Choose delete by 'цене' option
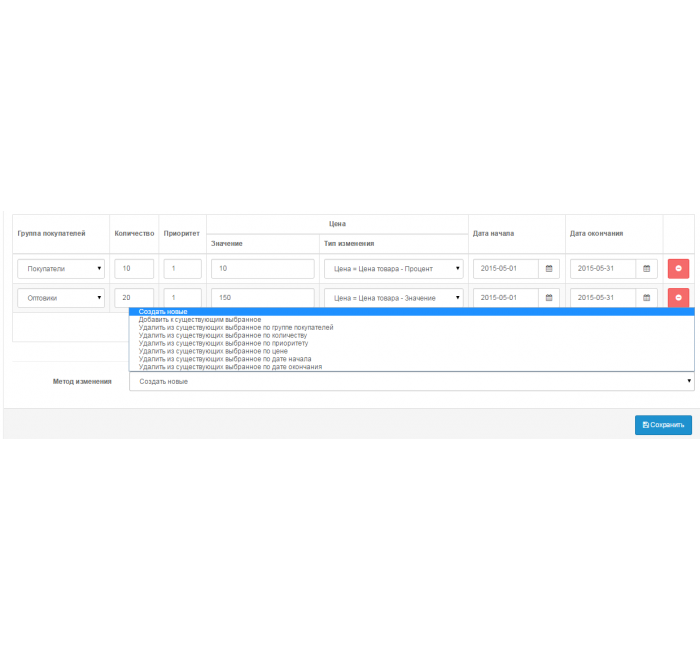This screenshot has width=700, height=650. pyautogui.click(x=412, y=351)
